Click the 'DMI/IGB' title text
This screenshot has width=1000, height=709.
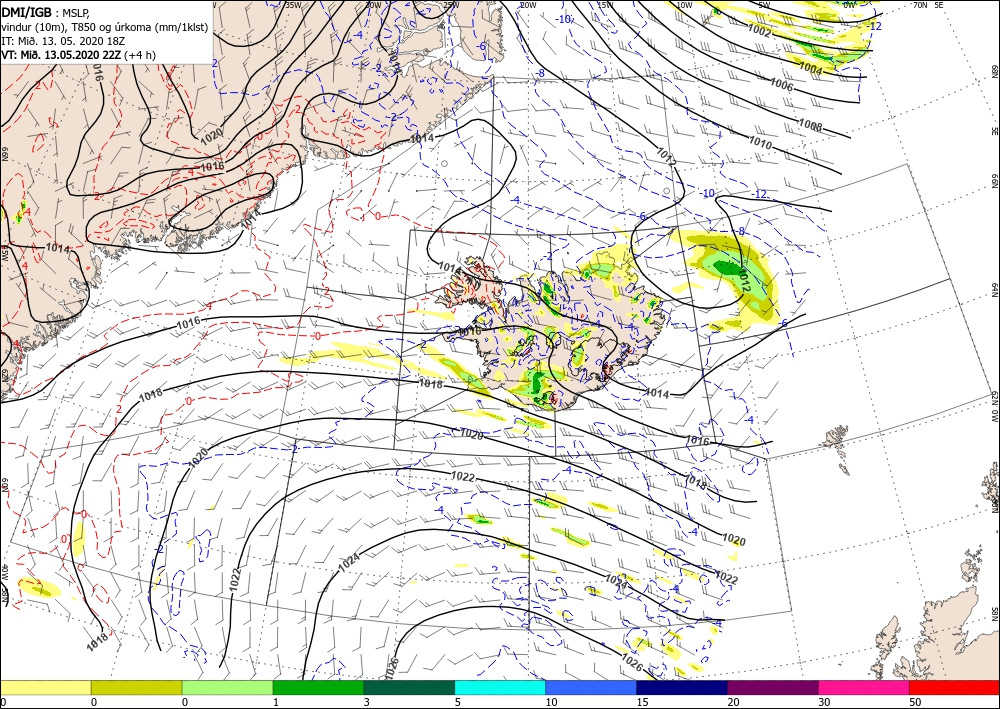26,11
